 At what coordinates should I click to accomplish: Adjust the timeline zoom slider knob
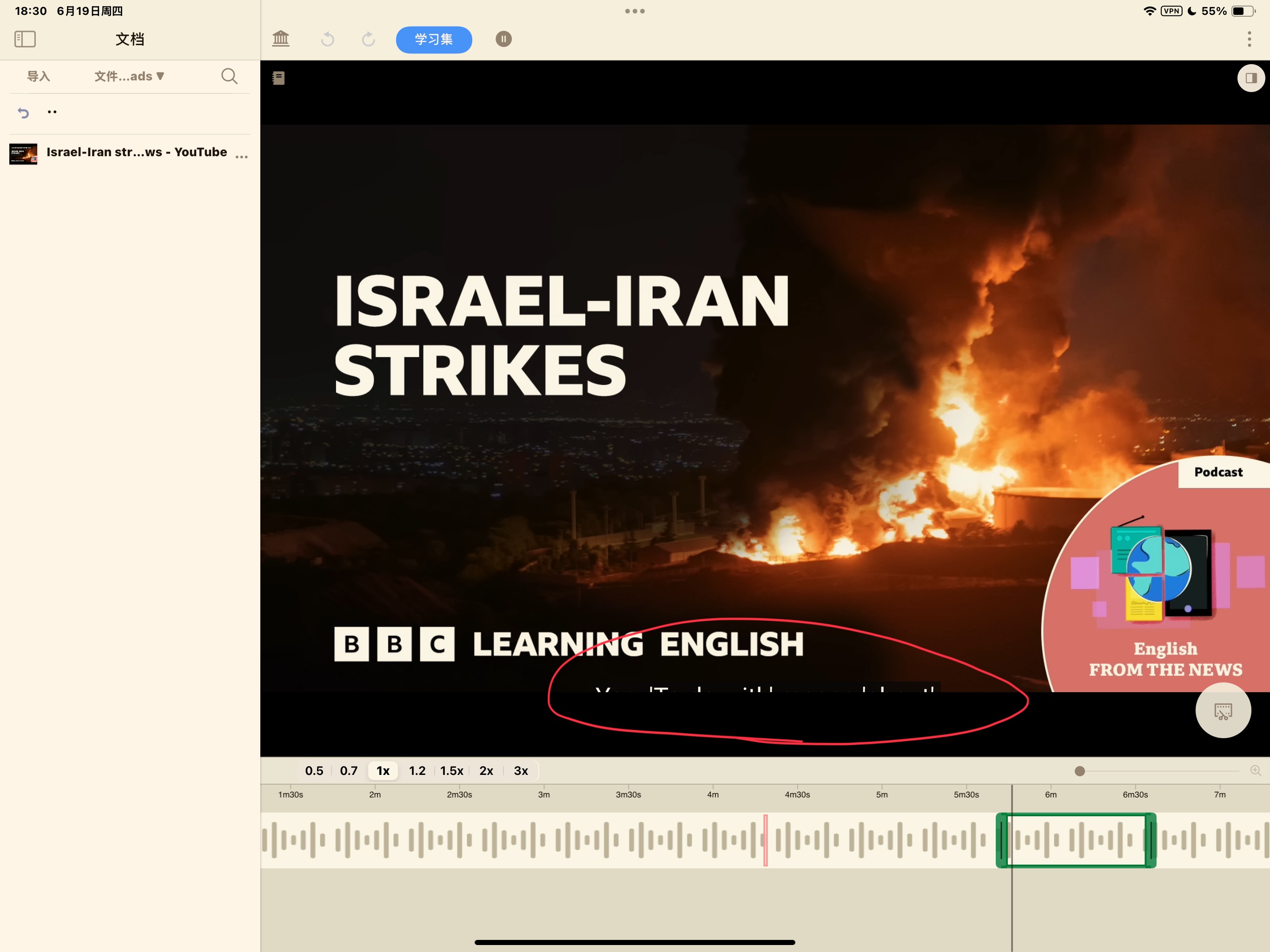click(1079, 771)
